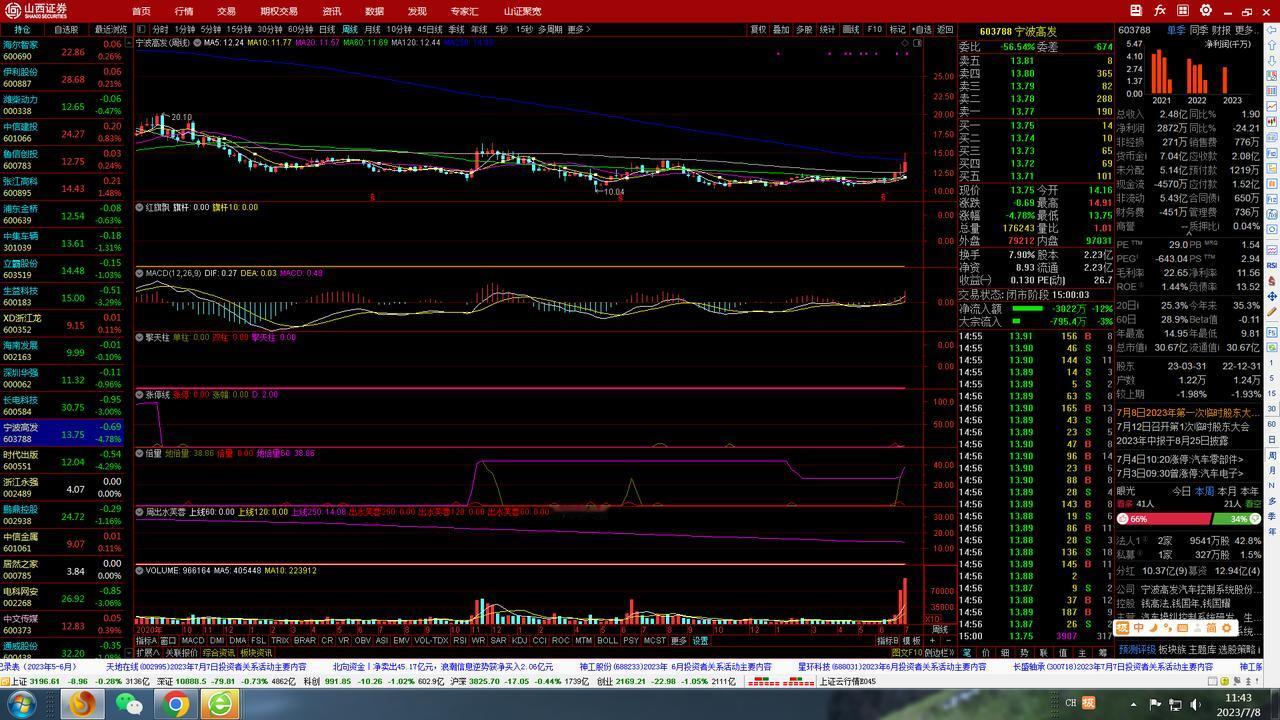Click the green browser icon on taskbar
The width and height of the screenshot is (1280, 720).
pos(221,704)
